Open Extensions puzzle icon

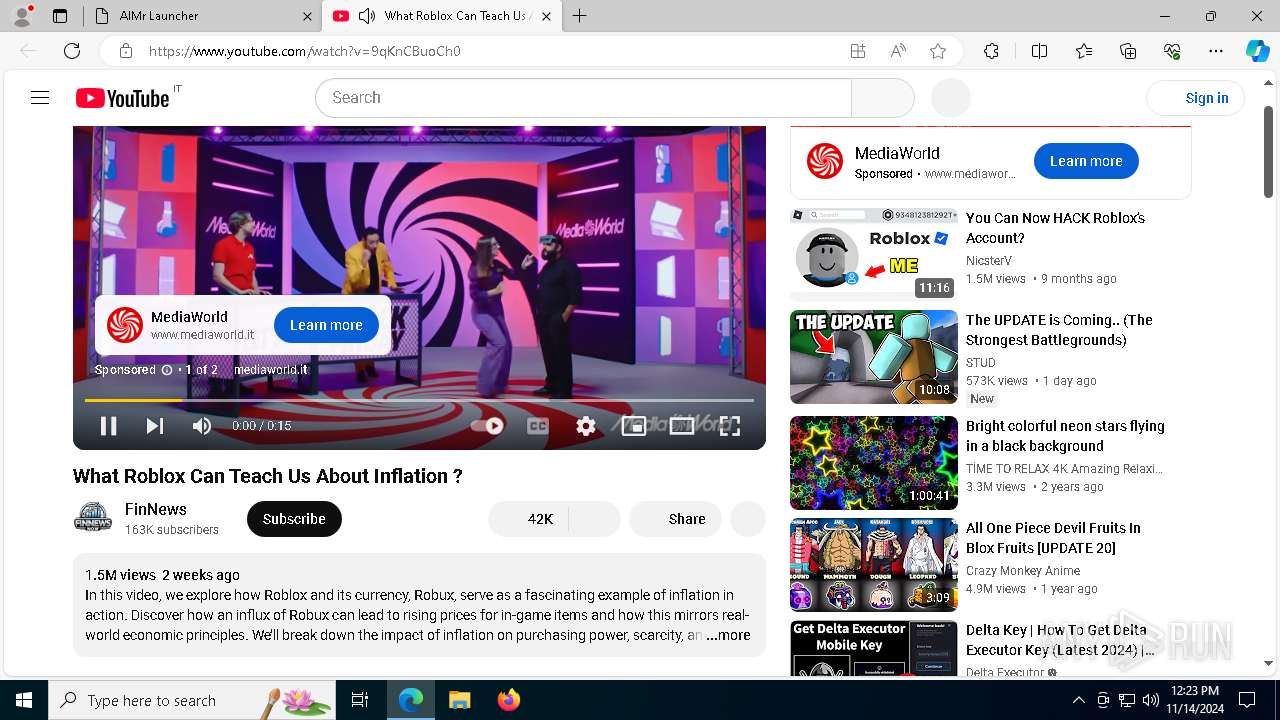[991, 51]
